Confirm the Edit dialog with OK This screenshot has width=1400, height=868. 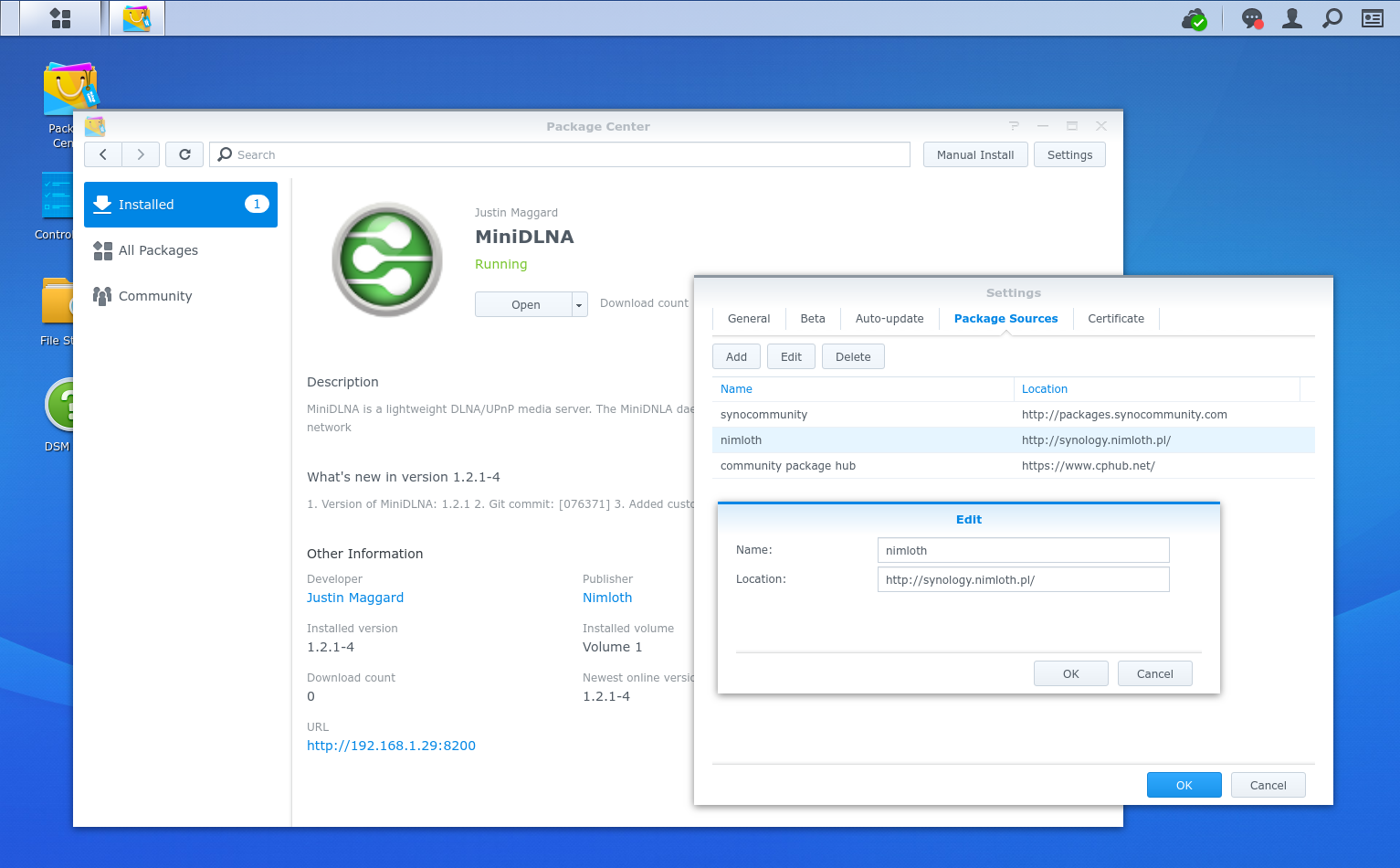click(1071, 674)
